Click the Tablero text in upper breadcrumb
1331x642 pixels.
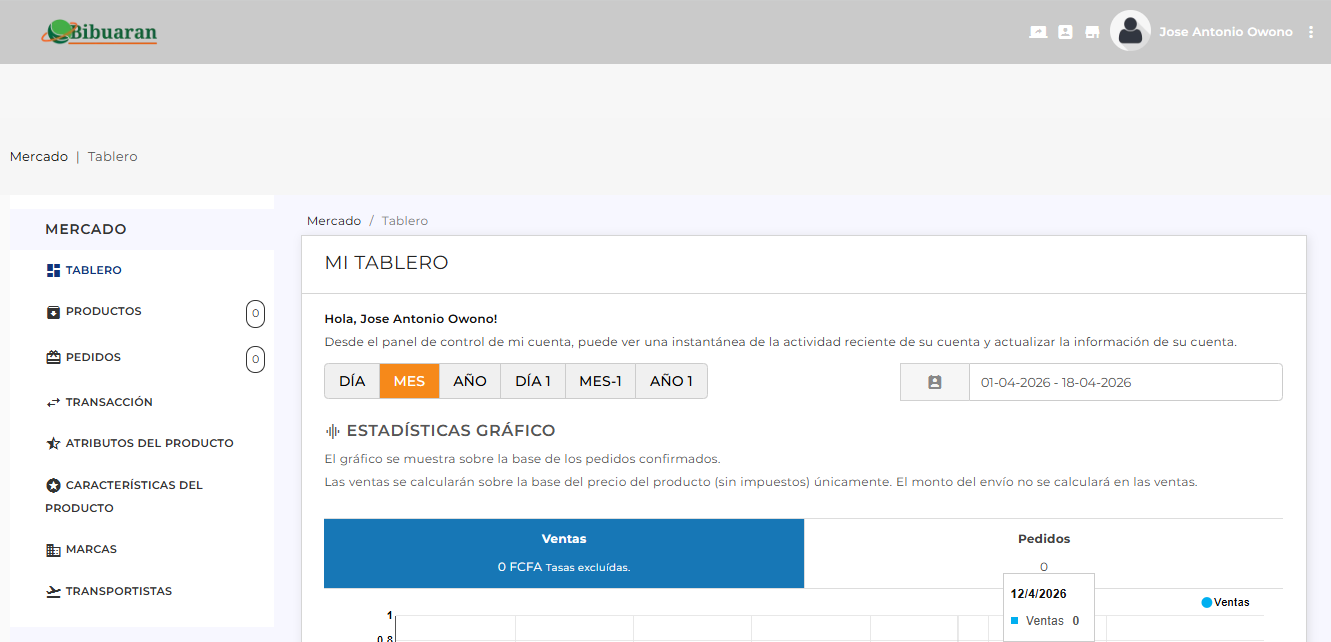113,156
